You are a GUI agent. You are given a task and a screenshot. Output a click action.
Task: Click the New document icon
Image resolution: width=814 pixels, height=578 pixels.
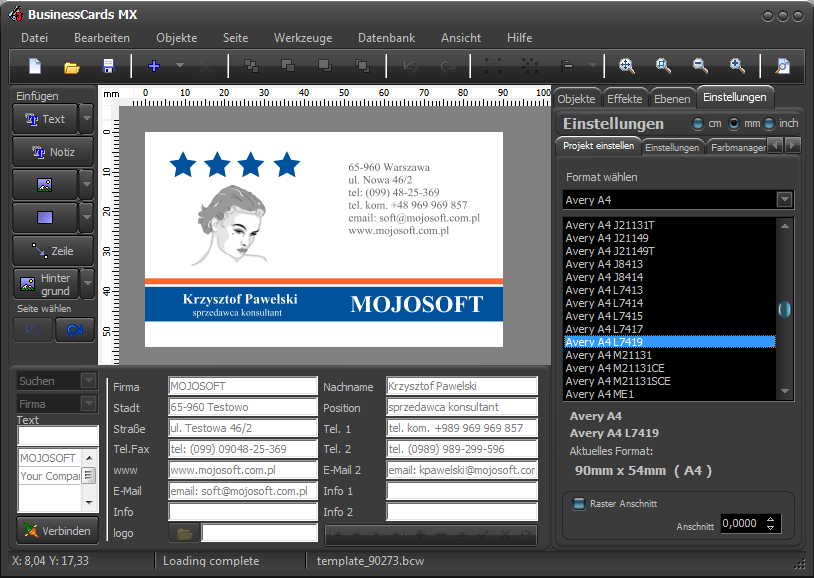point(35,66)
